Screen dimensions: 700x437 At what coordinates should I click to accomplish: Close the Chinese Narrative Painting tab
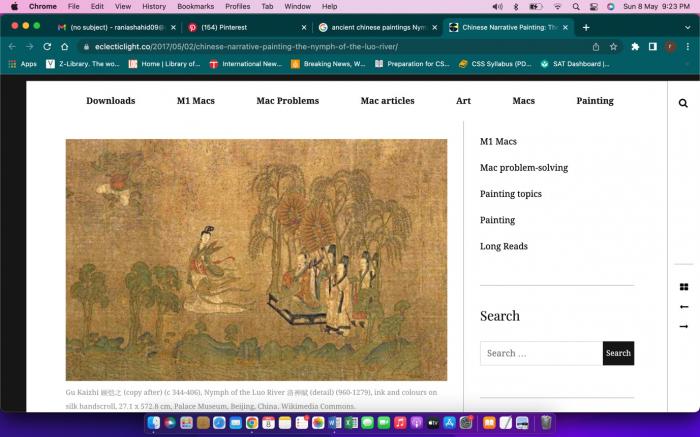pyautogui.click(x=565, y=27)
